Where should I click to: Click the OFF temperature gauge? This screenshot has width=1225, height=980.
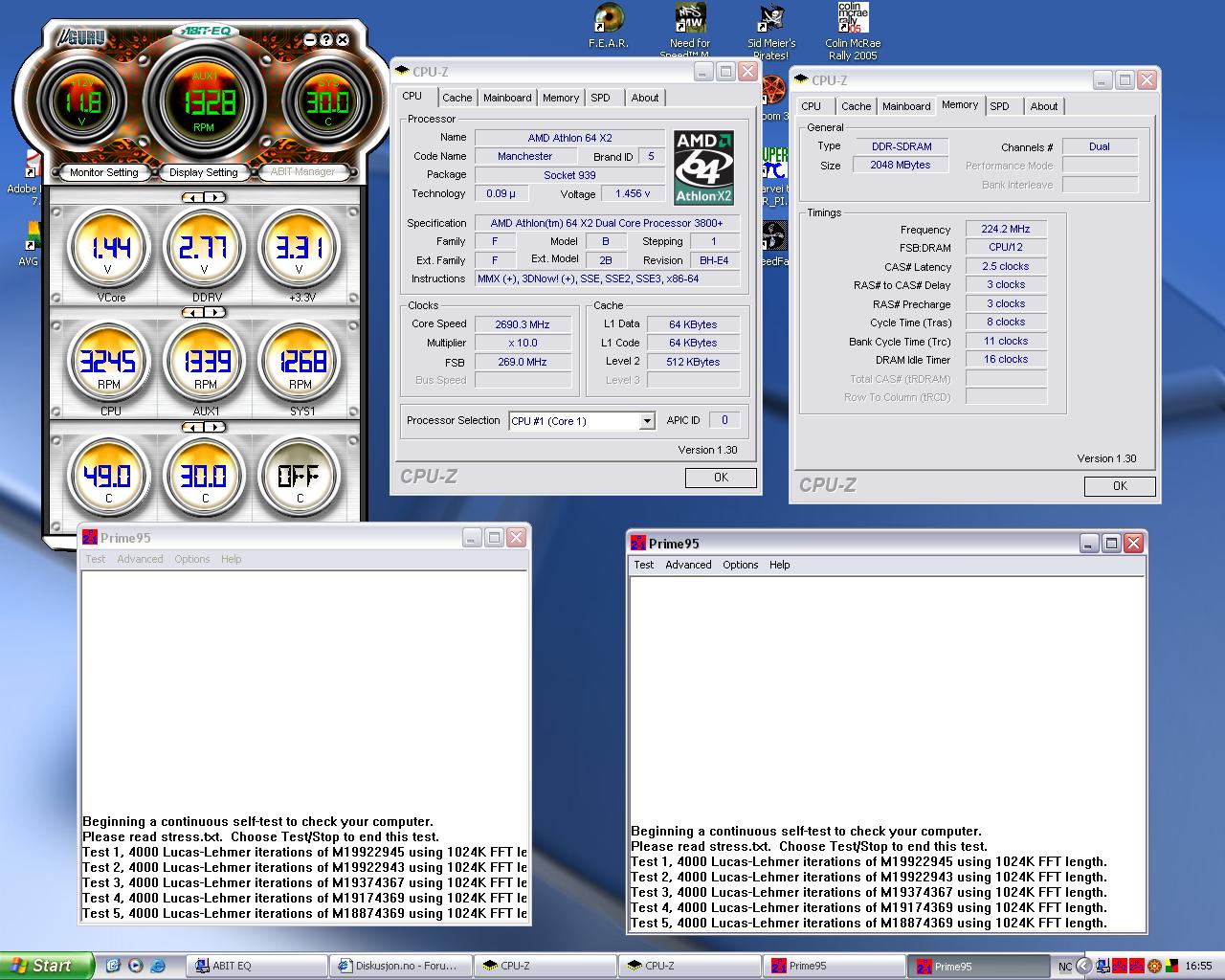point(300,477)
